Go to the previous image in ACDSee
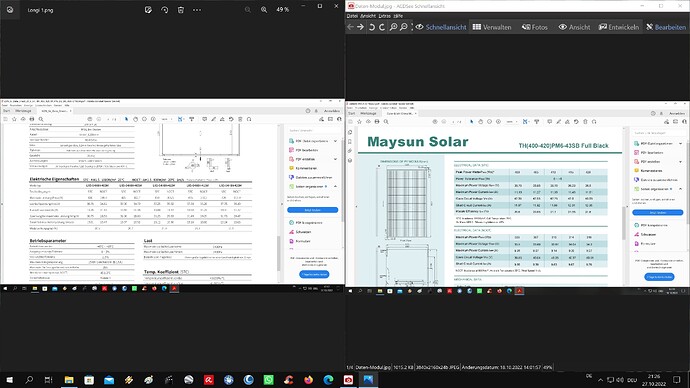The width and height of the screenshot is (690, 388). pos(350,27)
